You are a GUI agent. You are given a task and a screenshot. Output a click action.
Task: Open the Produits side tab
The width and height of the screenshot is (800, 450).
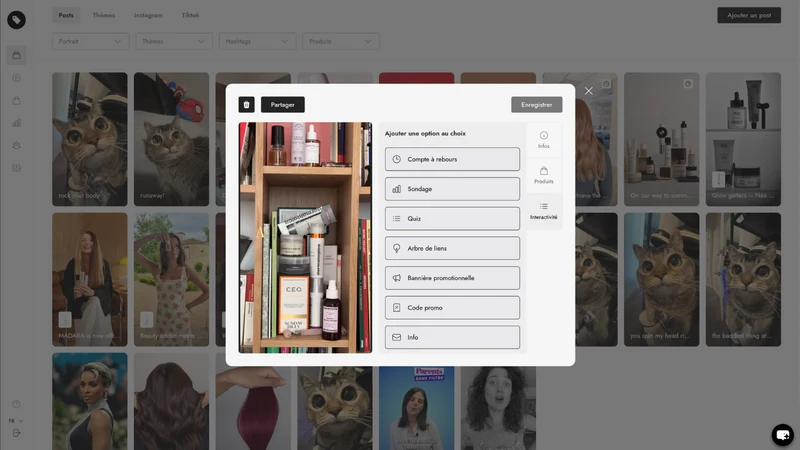(544, 175)
